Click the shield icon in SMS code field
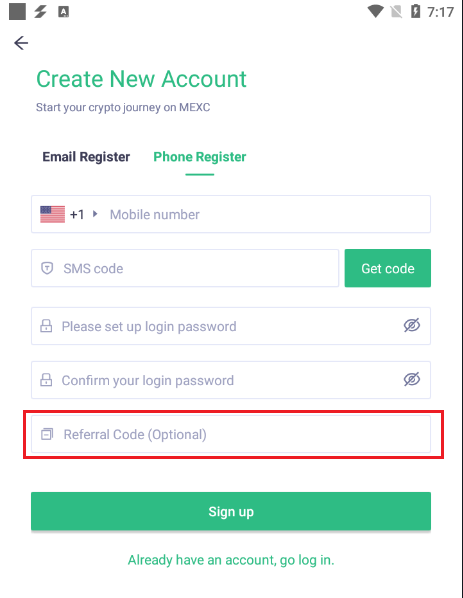 [x=47, y=268]
